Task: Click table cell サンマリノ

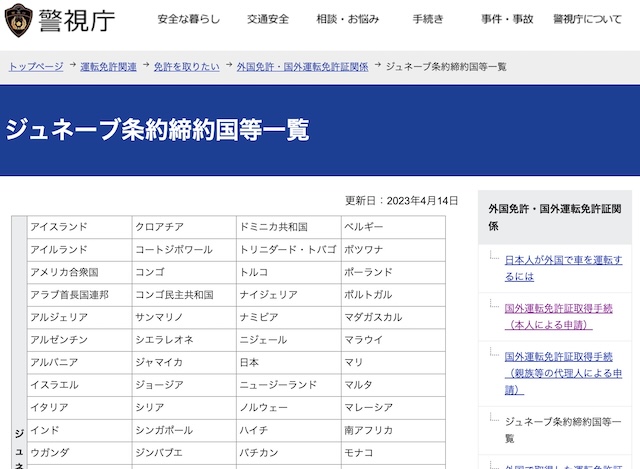Action: pos(184,318)
